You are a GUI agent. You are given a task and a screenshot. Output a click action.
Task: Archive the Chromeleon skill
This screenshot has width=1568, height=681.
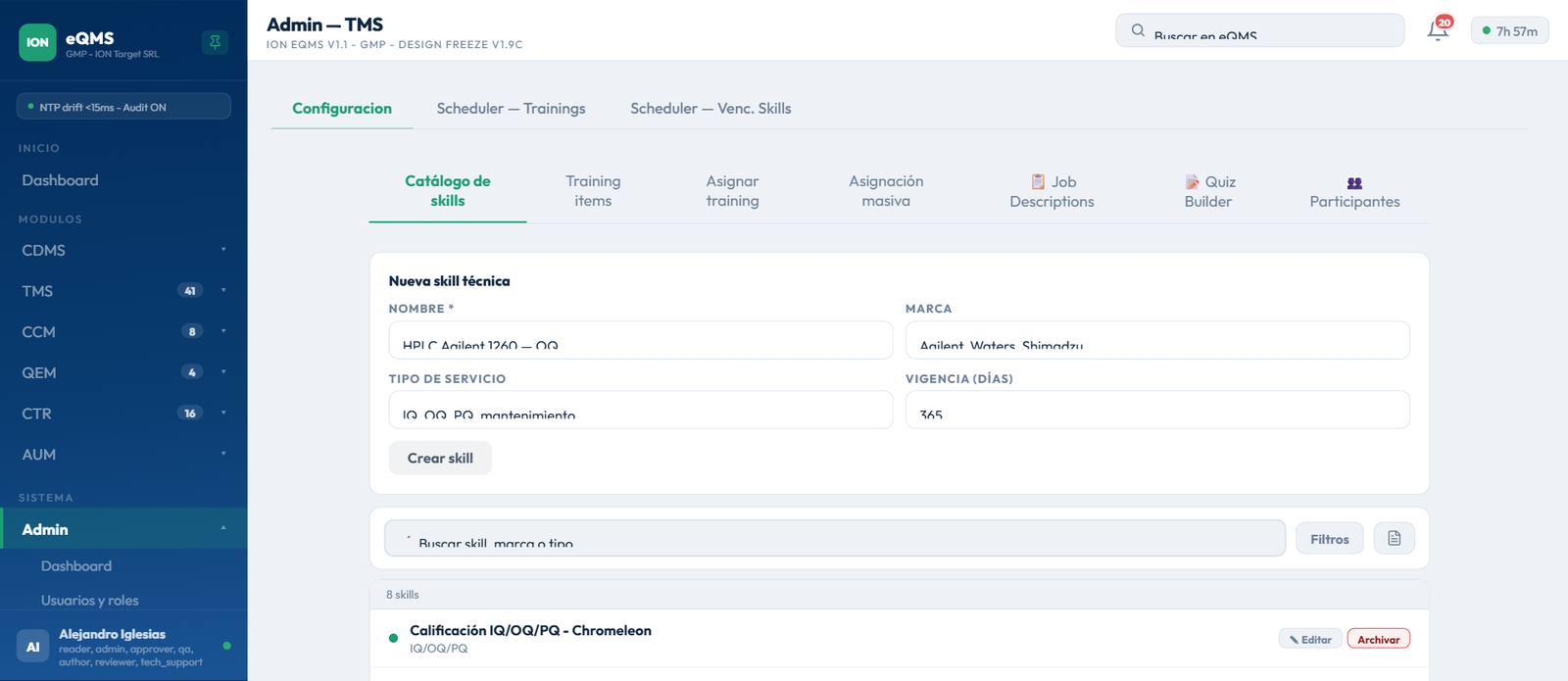[1378, 639]
